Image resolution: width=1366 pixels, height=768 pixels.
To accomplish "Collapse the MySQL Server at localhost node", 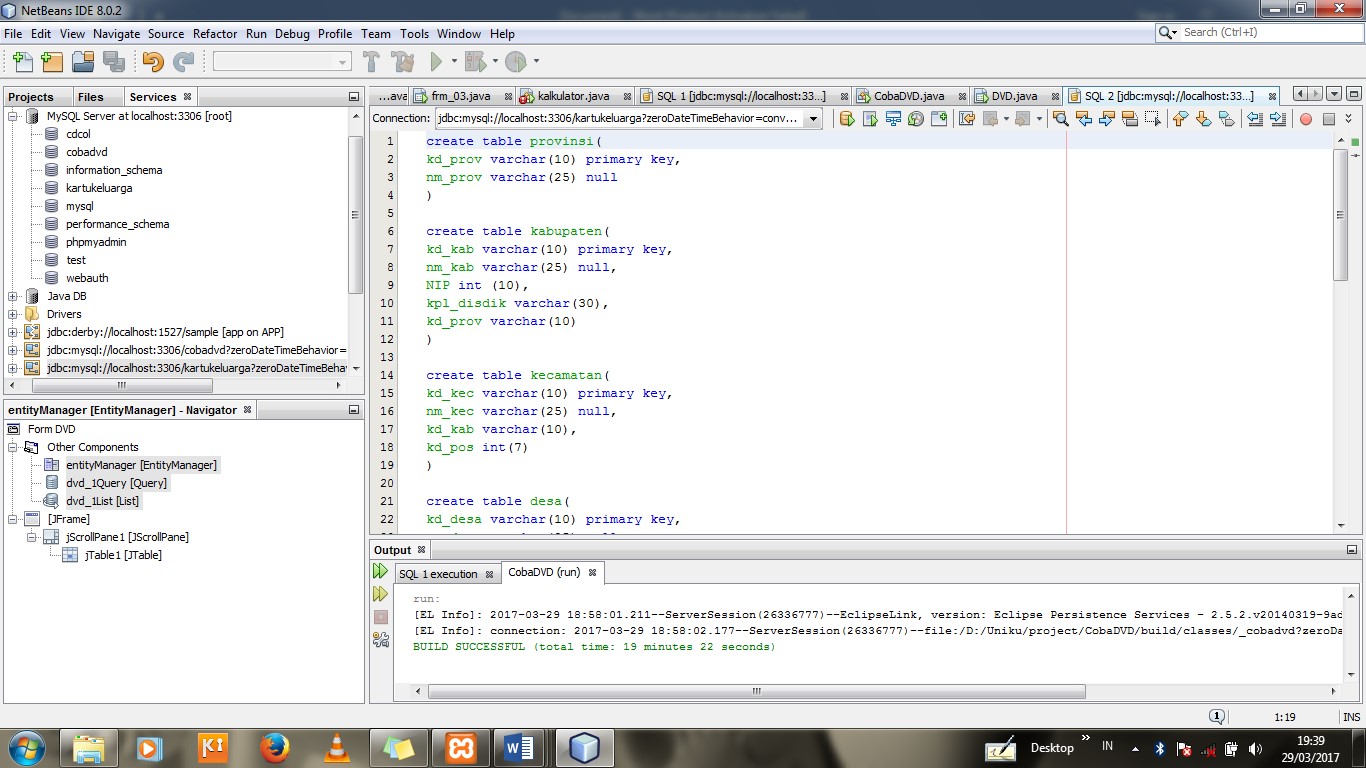I will pos(13,116).
